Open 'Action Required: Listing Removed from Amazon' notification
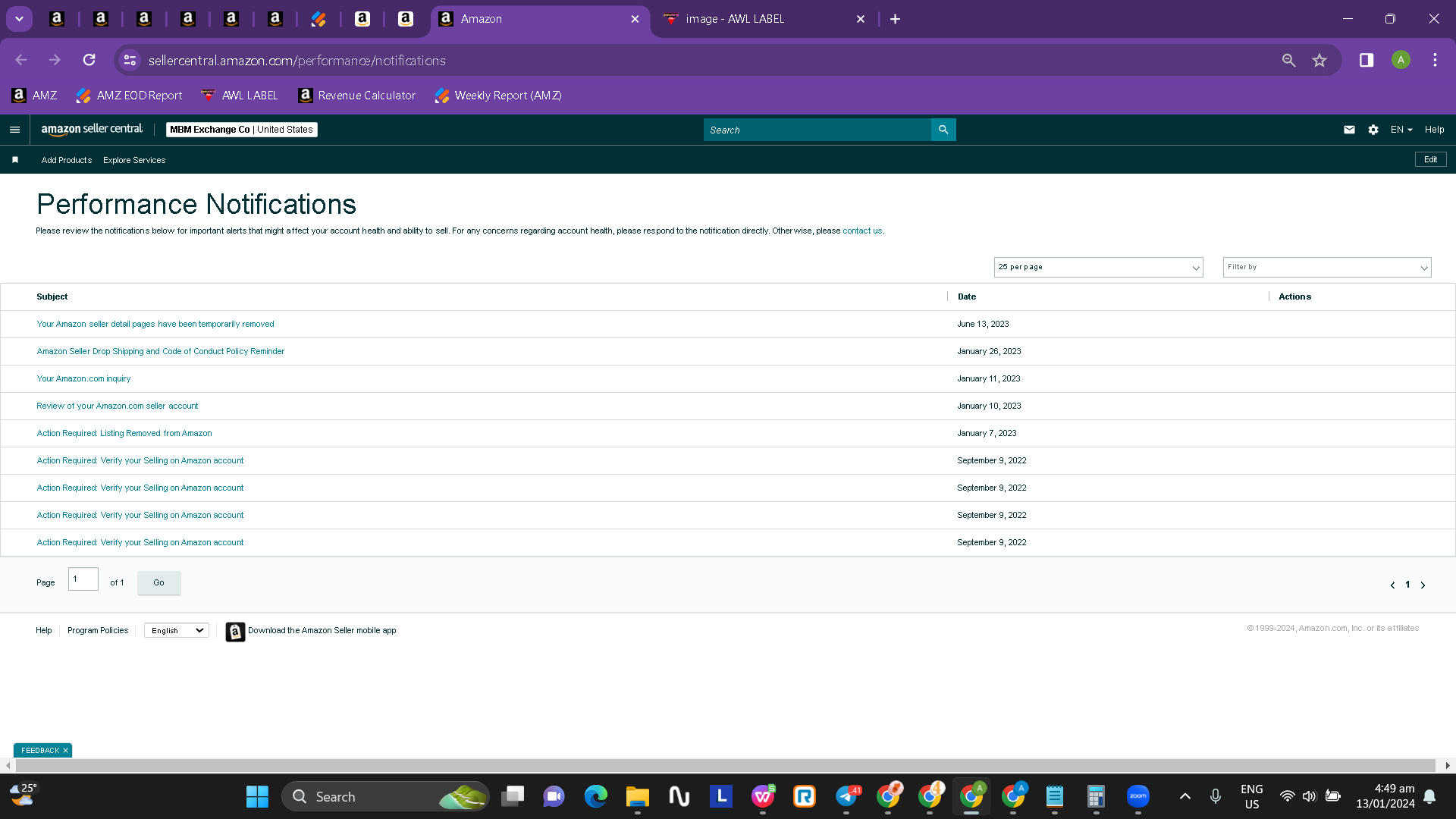 (x=124, y=433)
